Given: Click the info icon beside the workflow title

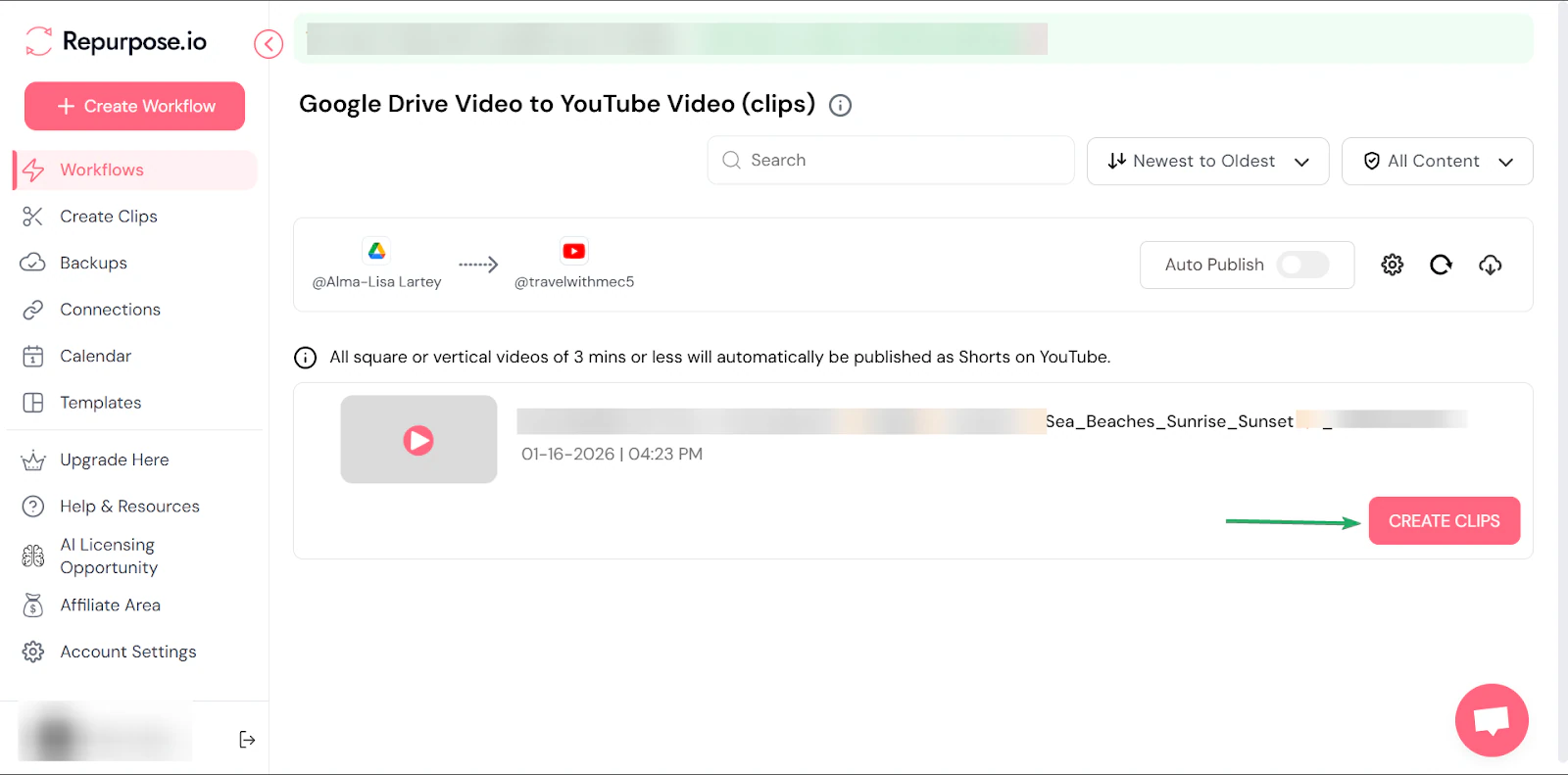Looking at the screenshot, I should [840, 105].
